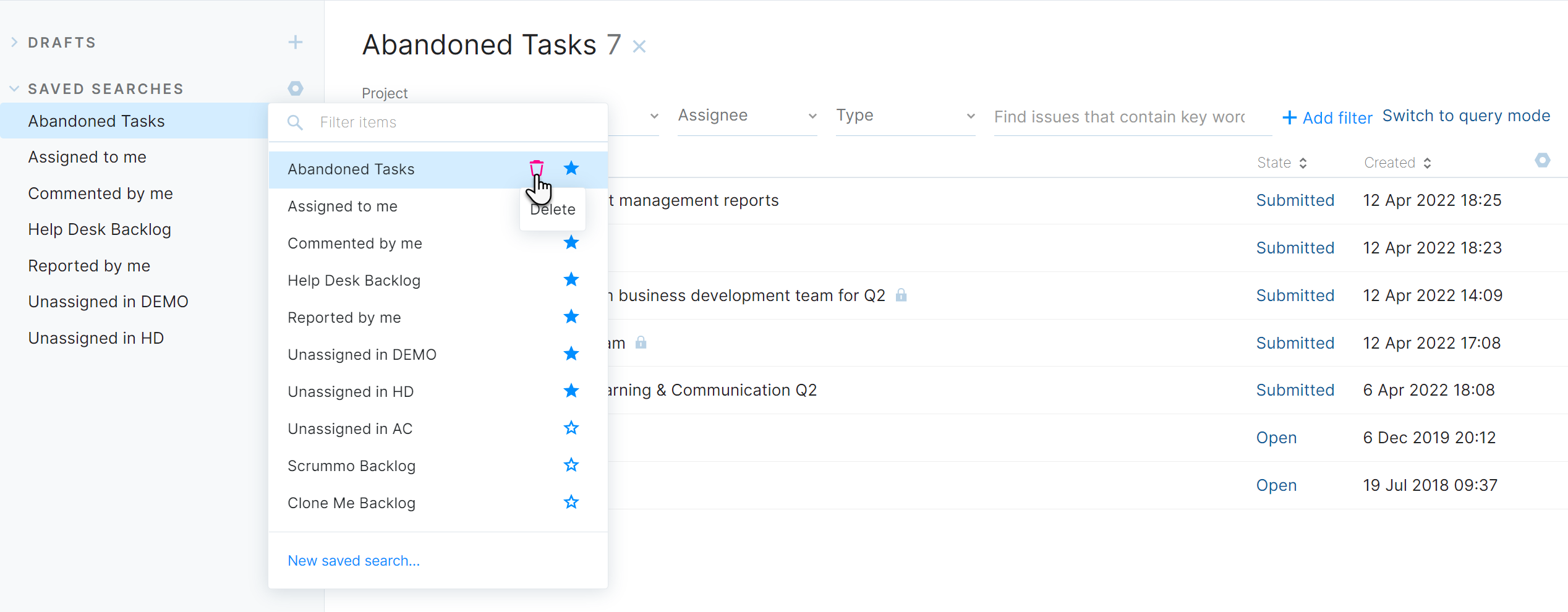Open the Type filter dropdown
This screenshot has height=612, width=1568.
point(905,116)
